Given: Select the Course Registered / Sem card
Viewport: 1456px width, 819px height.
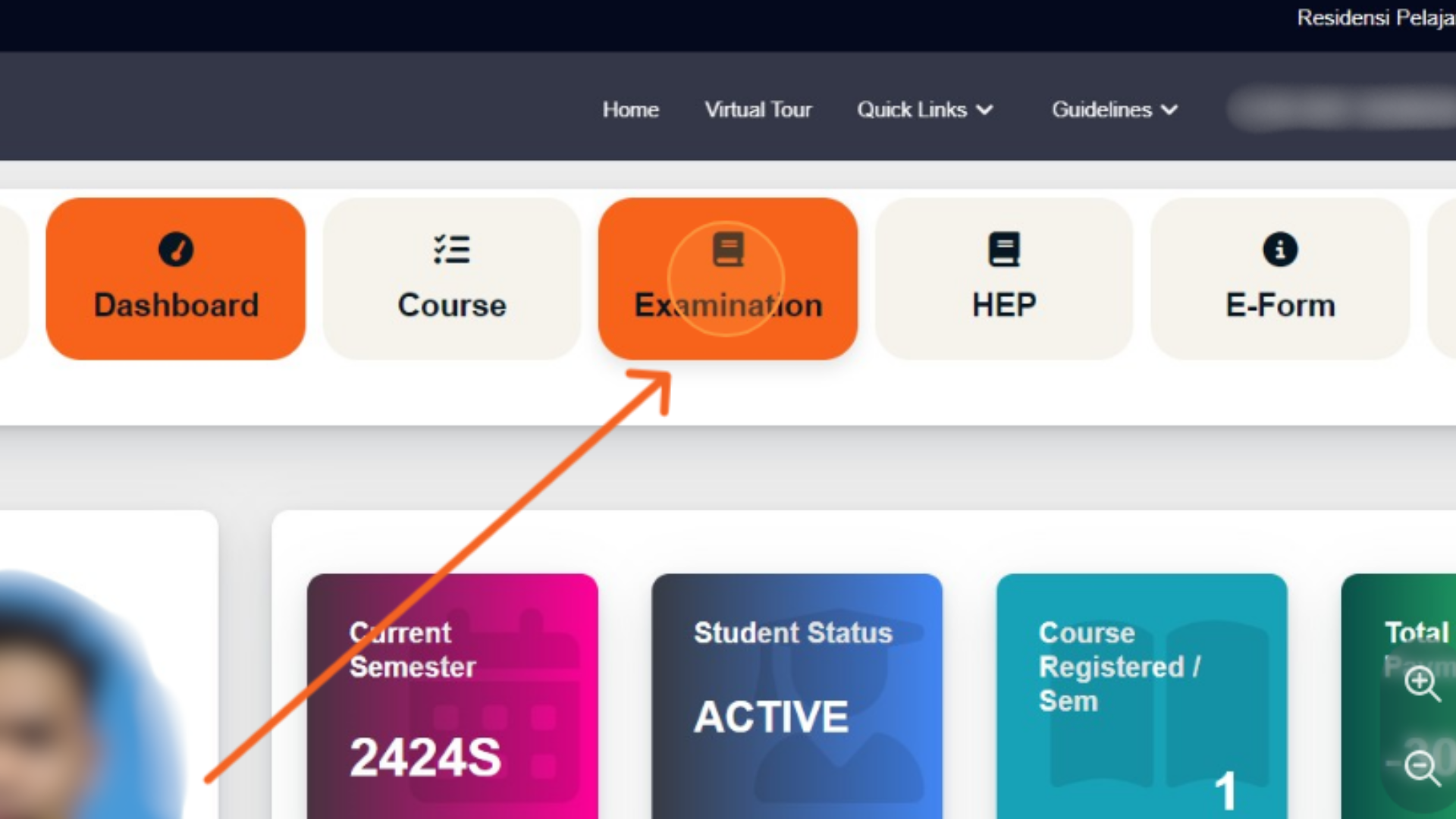Looking at the screenshot, I should coord(1142,696).
